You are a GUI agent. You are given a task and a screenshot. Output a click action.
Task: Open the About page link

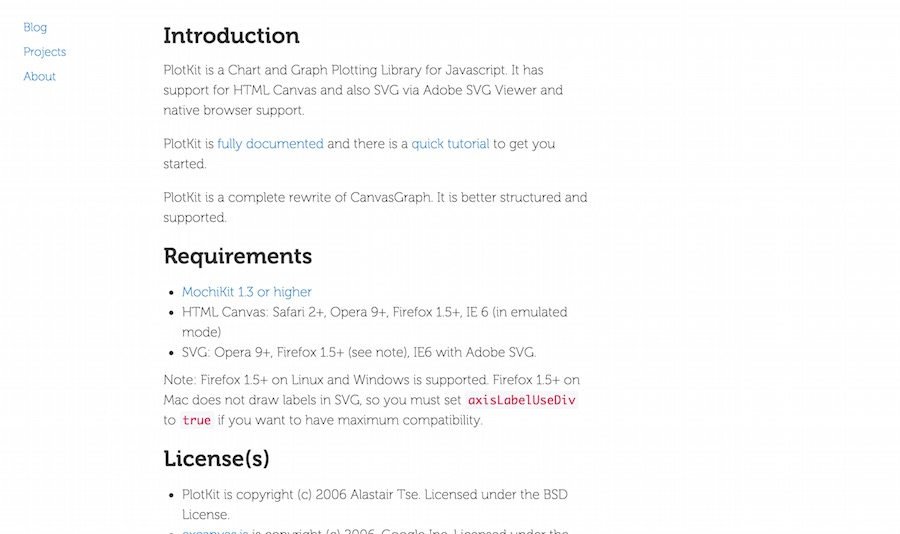40,76
